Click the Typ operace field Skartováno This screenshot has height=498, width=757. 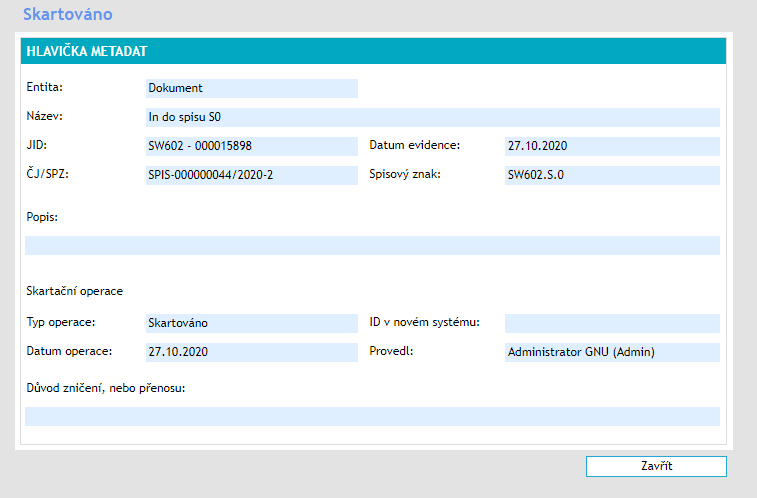(251, 323)
